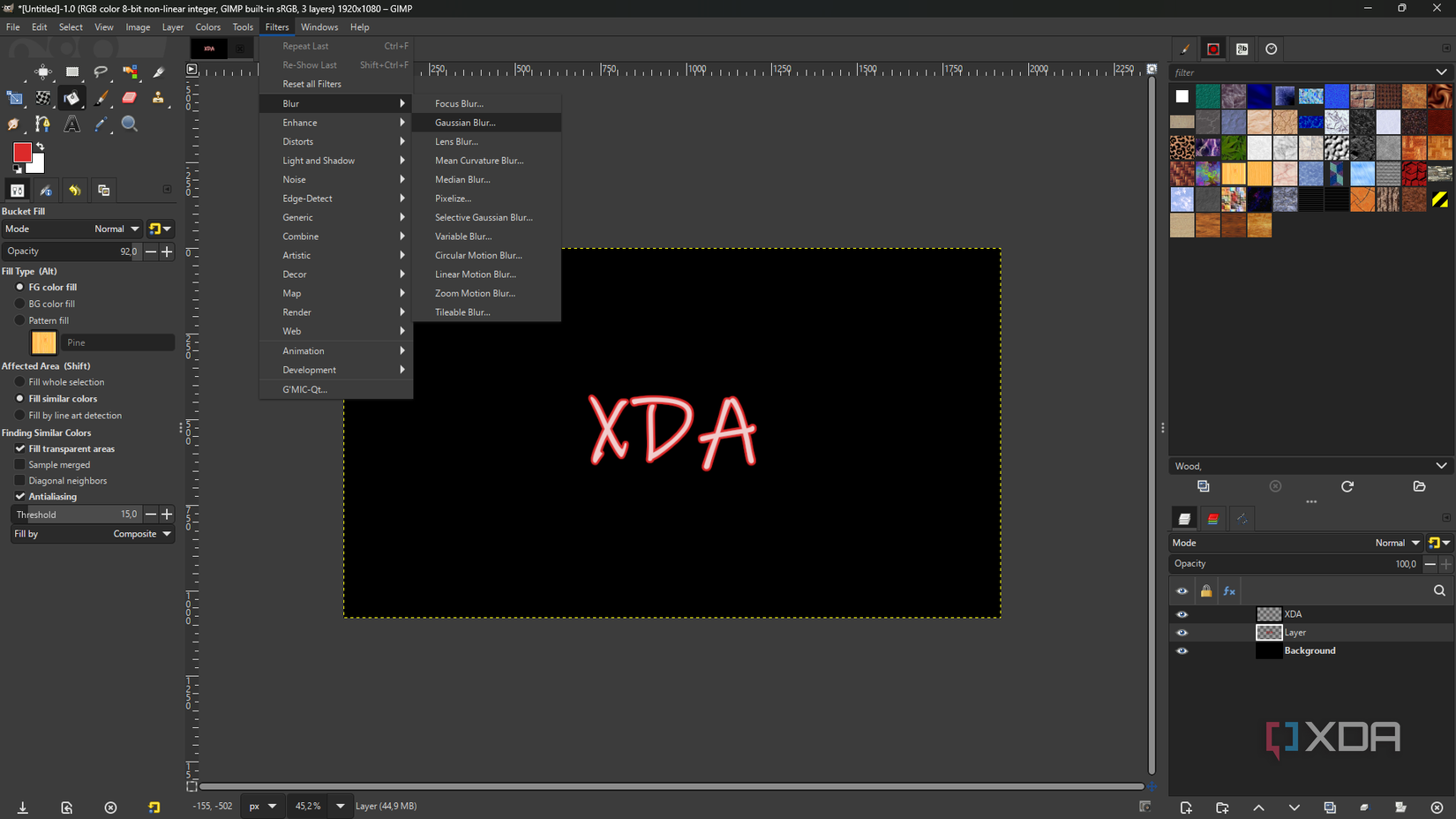Open Bucket Fill Mode dropdown
This screenshot has height=819, width=1456.
click(x=72, y=229)
